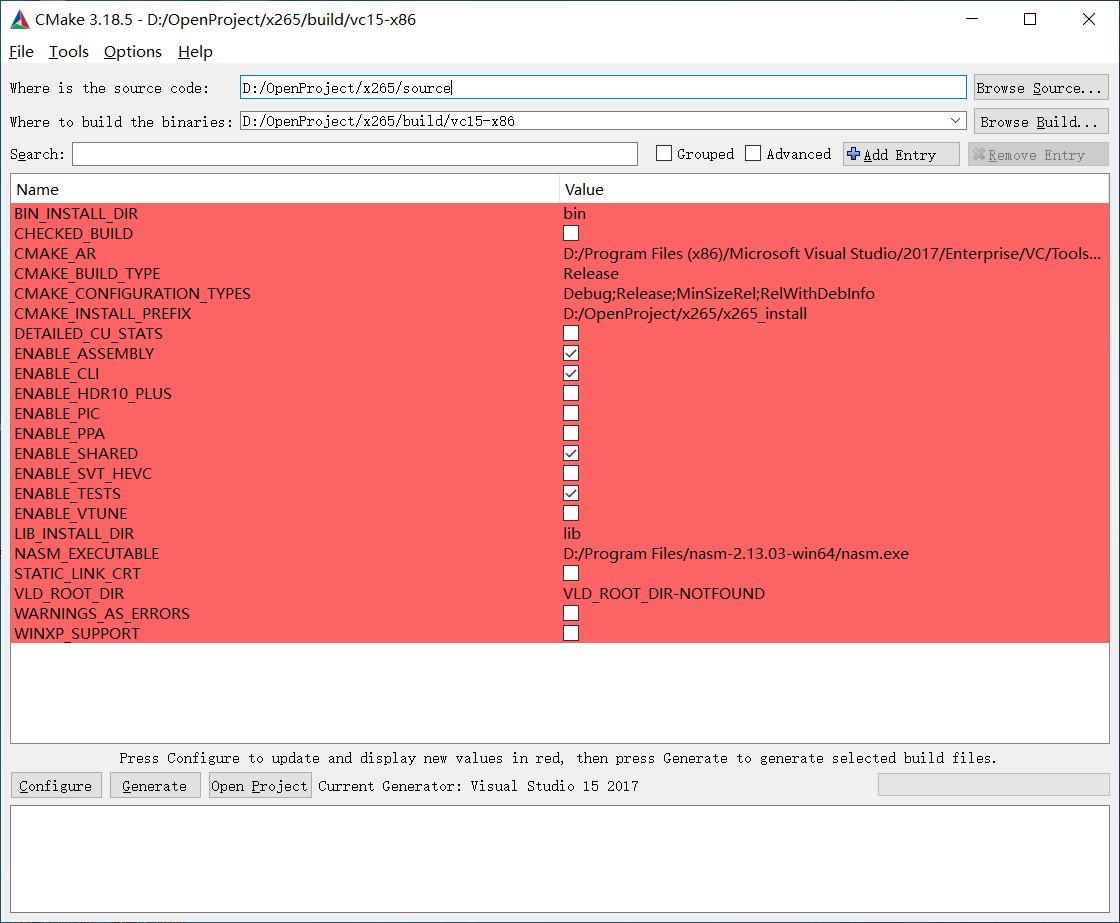Enable DETAILED_CU_STATS checkbox
Image resolution: width=1120 pixels, height=923 pixels.
click(x=571, y=334)
